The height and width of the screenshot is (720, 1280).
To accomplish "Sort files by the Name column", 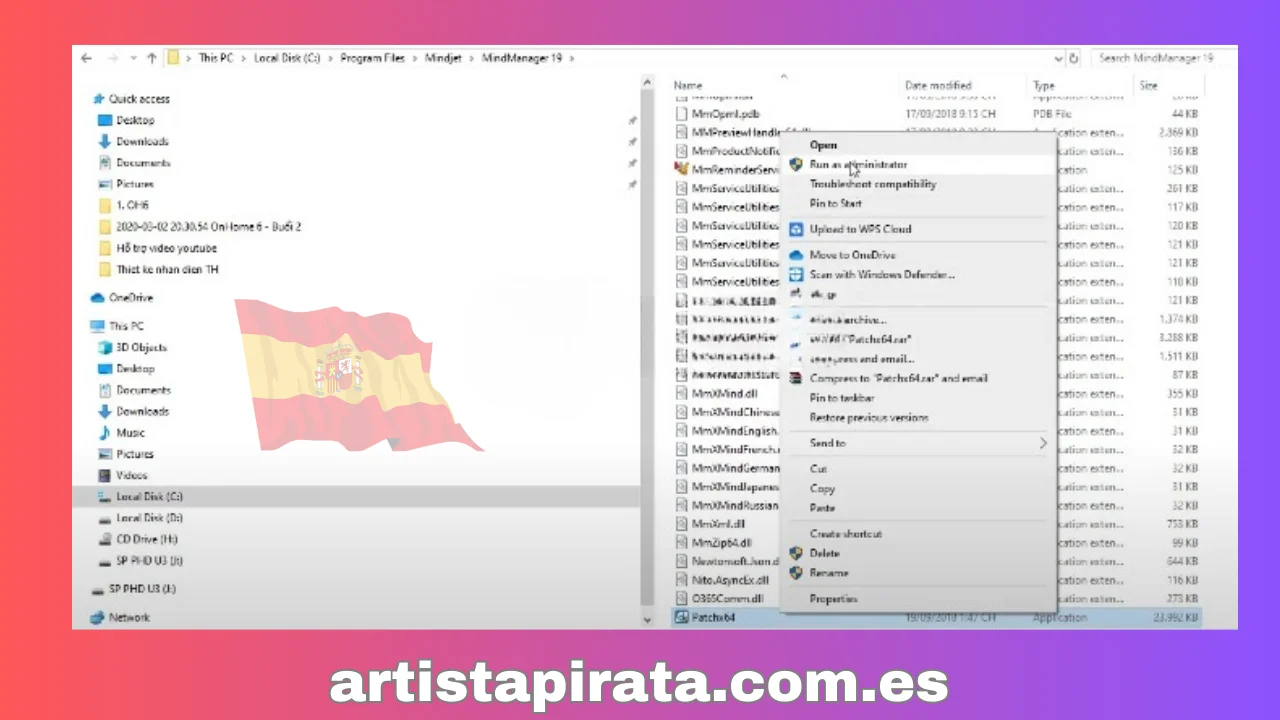I will coord(688,86).
